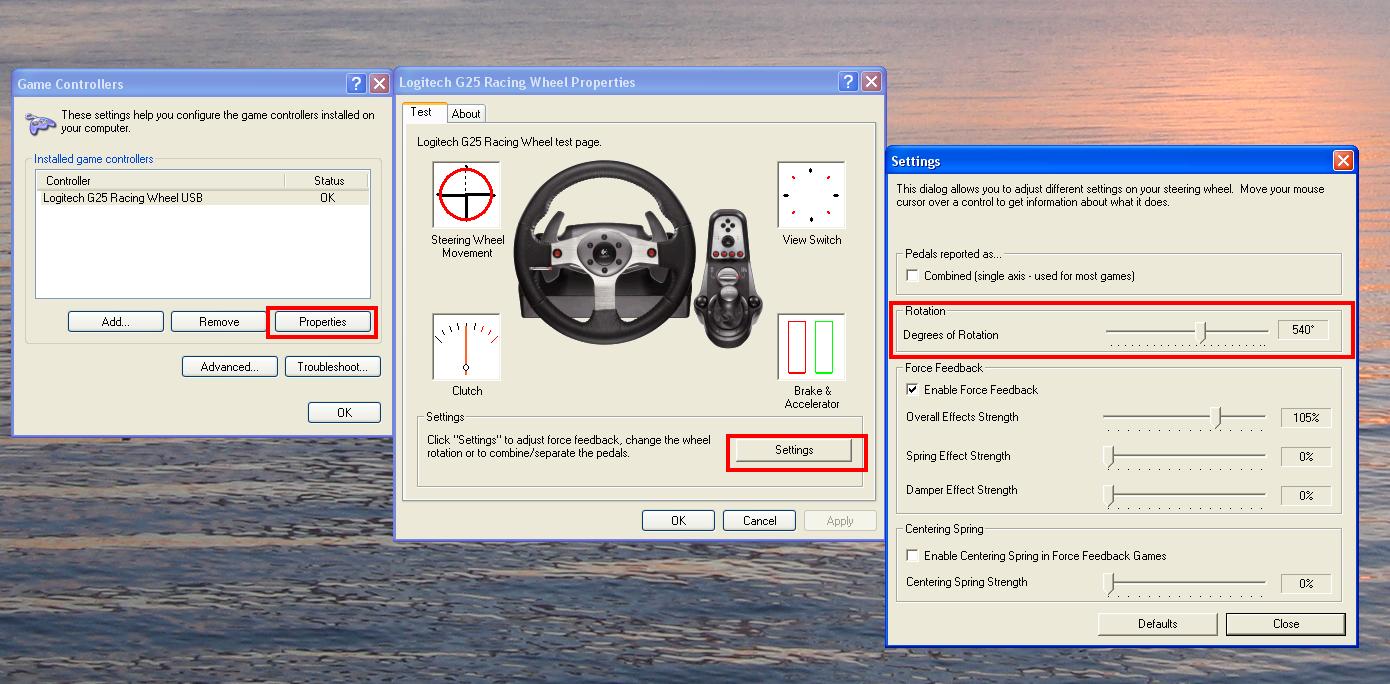Click the Spring Effect 0% value field
This screenshot has width=1390, height=684.
point(1306,457)
